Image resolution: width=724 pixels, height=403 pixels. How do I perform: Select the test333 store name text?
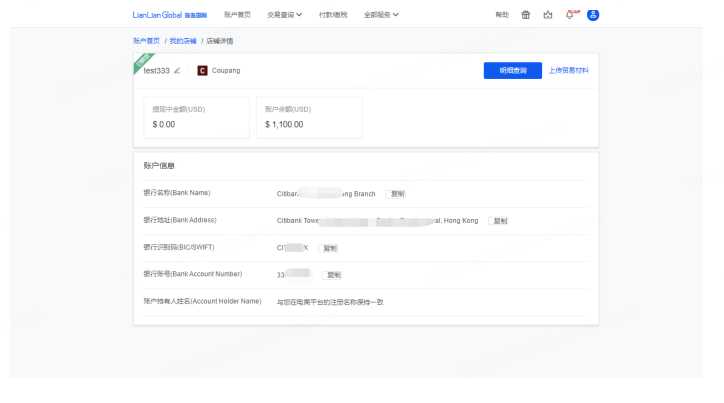coord(157,71)
